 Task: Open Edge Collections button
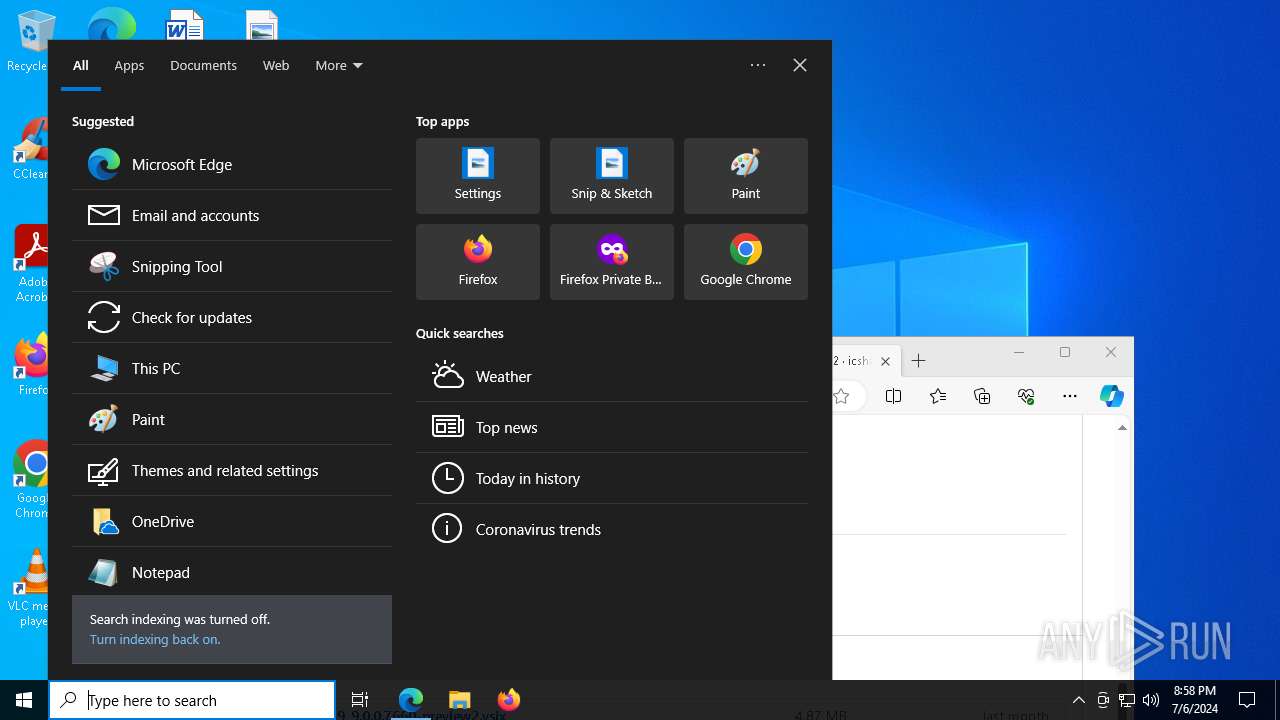tap(982, 396)
